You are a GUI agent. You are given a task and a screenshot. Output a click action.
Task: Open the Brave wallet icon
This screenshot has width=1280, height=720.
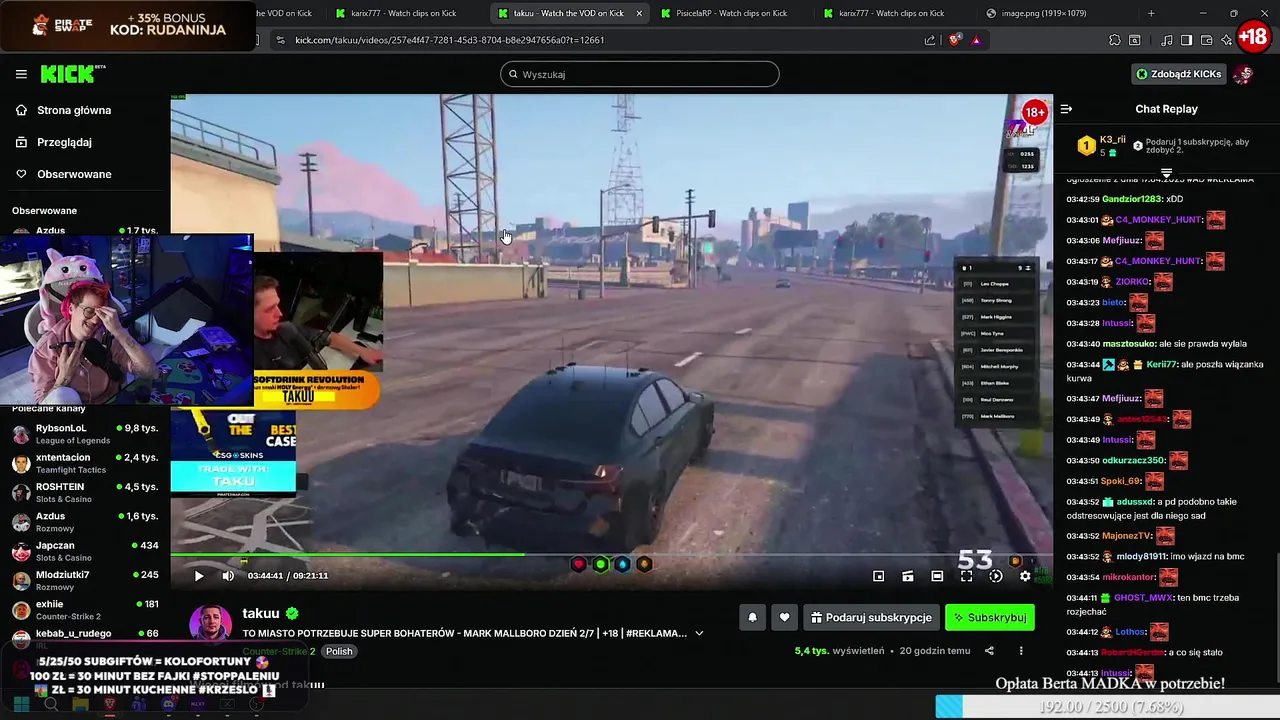coord(1206,40)
